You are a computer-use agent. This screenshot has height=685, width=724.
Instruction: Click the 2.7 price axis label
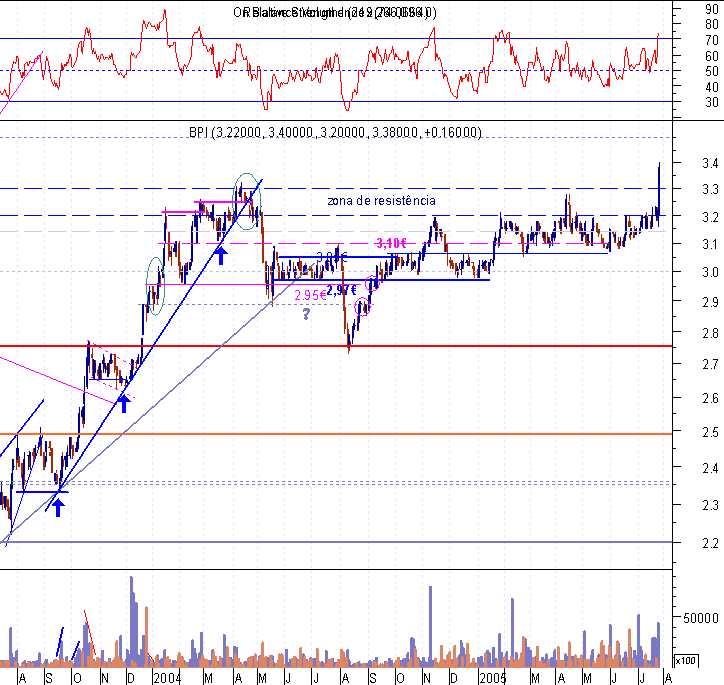[x=710, y=365]
